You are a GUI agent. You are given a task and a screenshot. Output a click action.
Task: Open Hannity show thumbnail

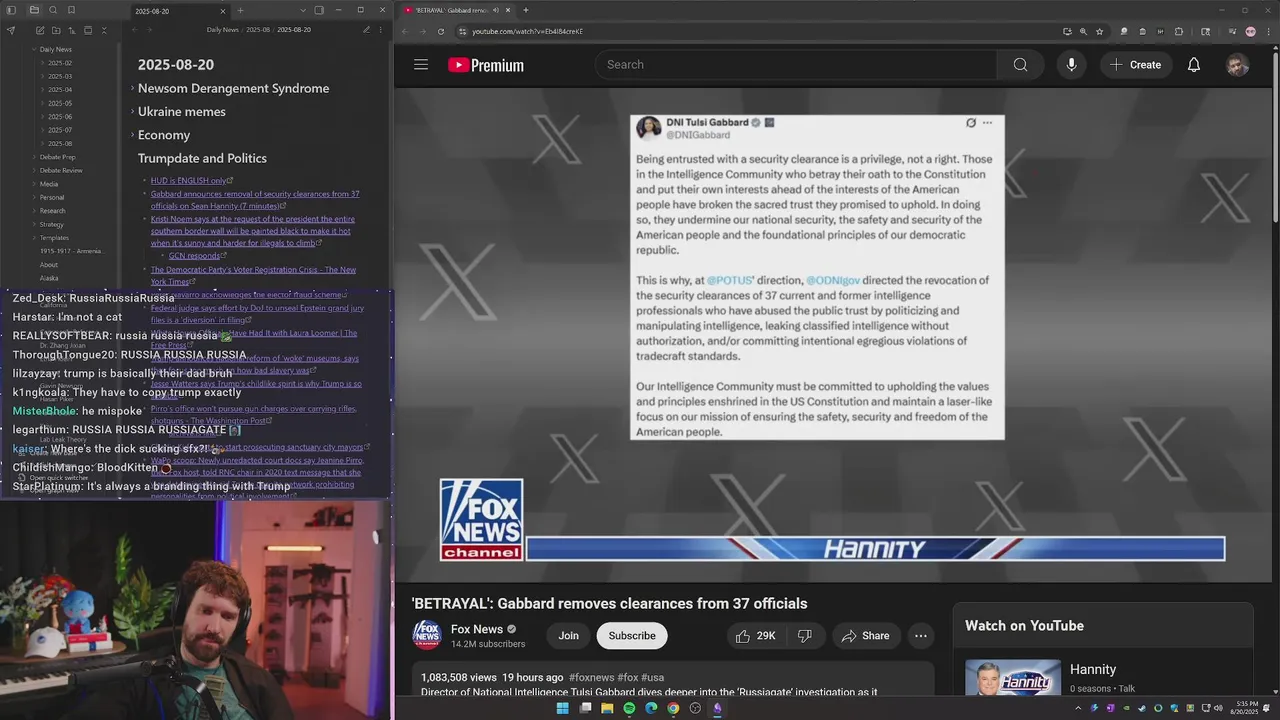point(1013,677)
